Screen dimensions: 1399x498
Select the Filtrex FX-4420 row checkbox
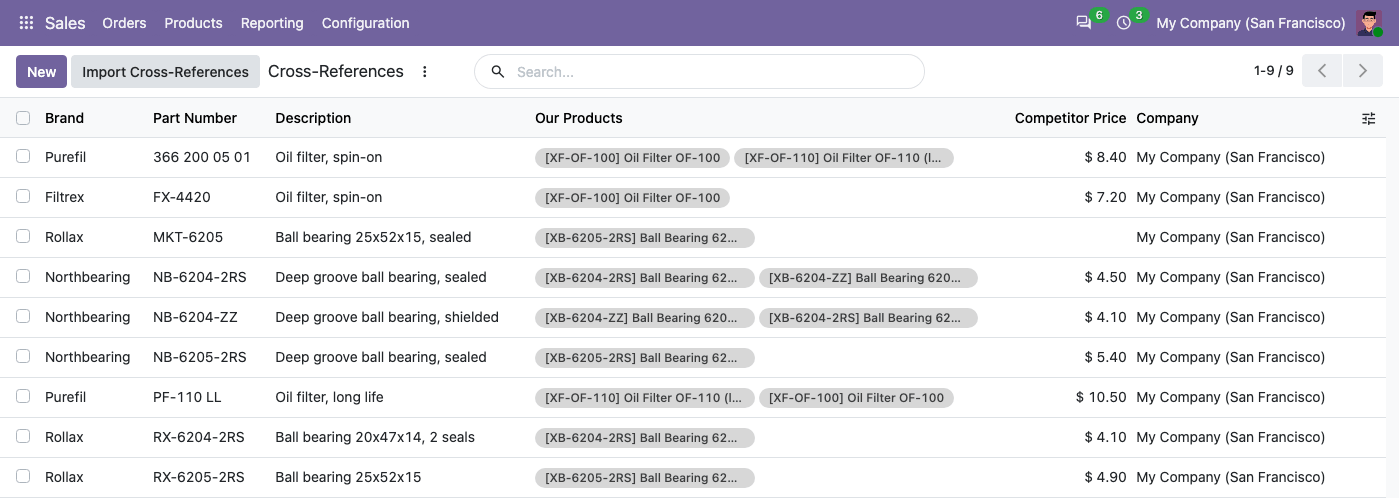pyautogui.click(x=23, y=197)
